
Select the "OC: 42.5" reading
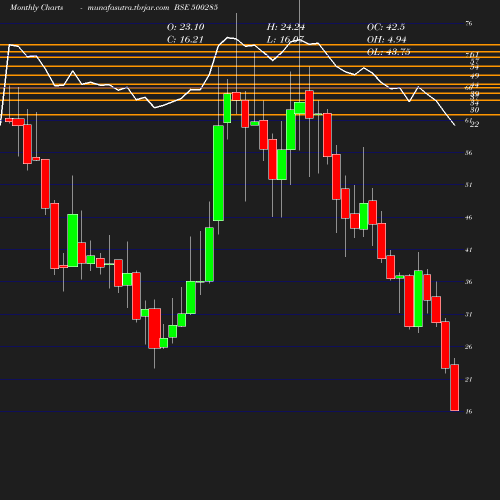(386, 27)
